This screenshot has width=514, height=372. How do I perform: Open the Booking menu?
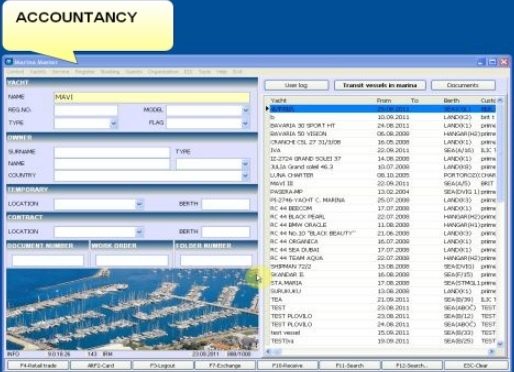tap(110, 72)
